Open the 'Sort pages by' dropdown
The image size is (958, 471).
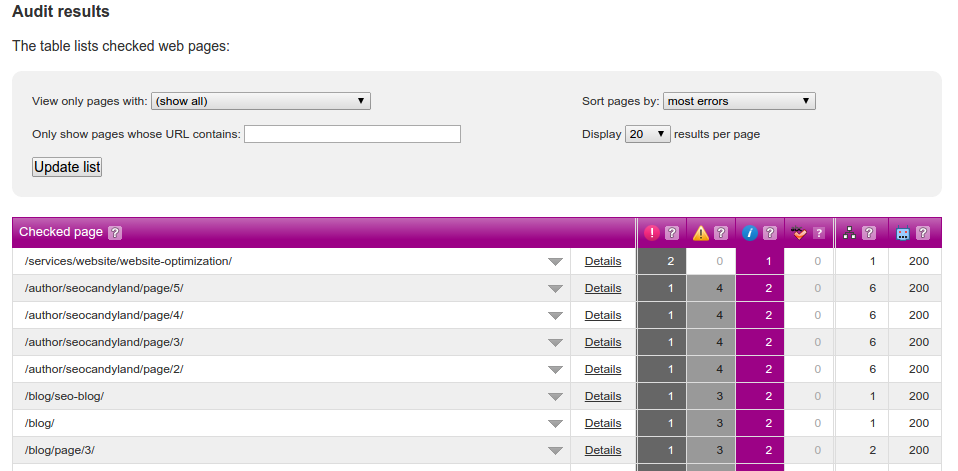coord(739,101)
